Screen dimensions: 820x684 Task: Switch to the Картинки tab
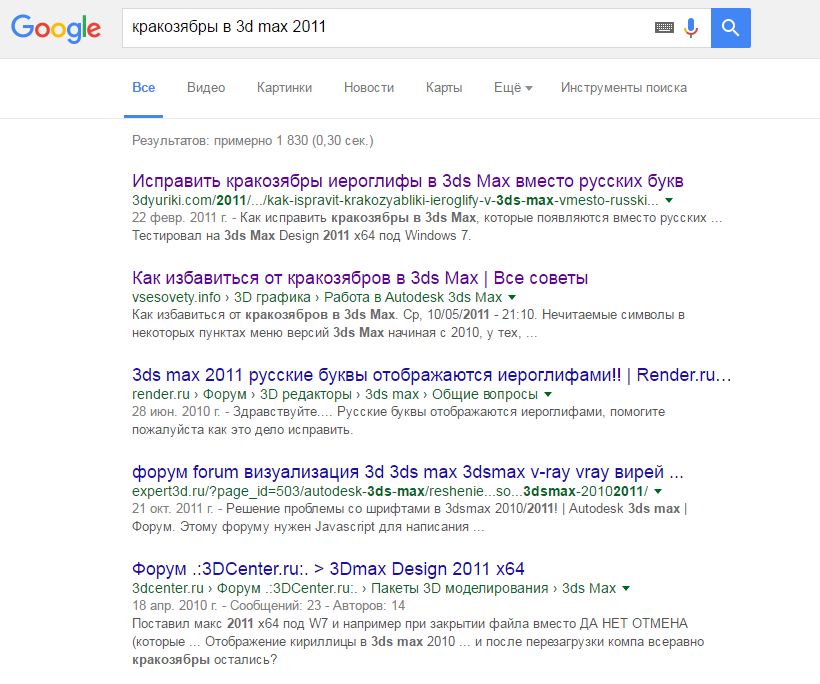(284, 87)
